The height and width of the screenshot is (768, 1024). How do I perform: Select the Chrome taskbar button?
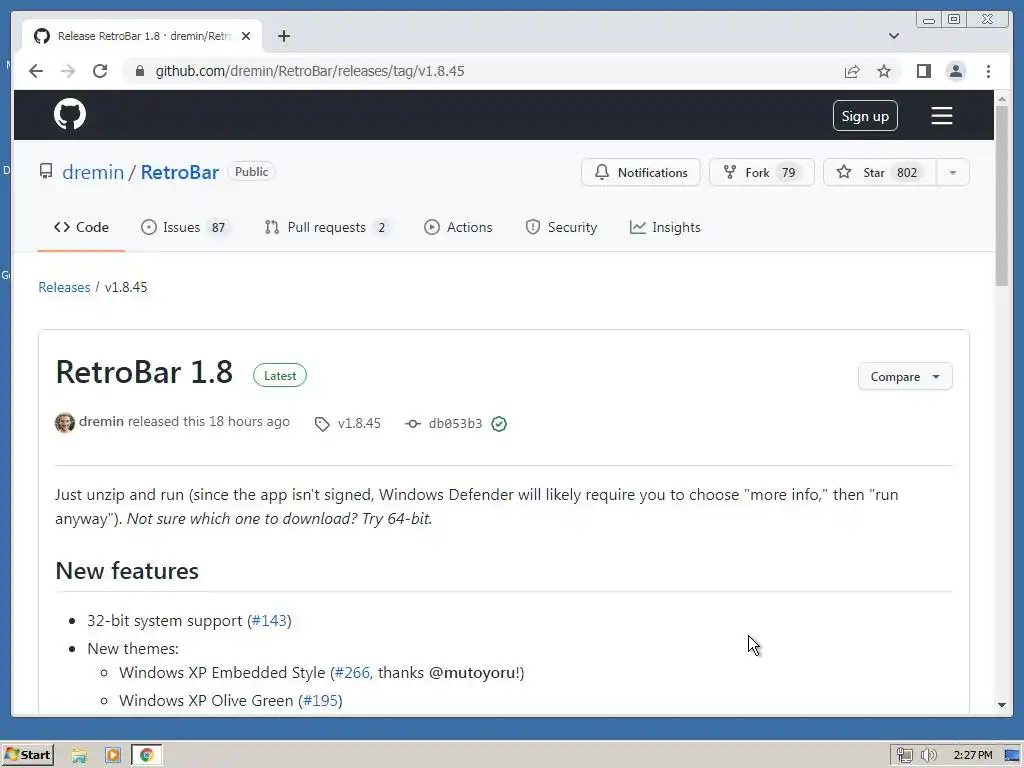tap(146, 756)
